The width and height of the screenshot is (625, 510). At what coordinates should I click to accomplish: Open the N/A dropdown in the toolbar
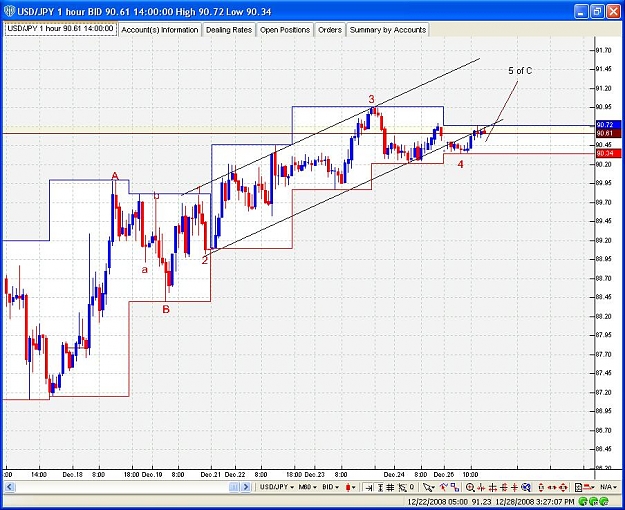click(x=608, y=487)
